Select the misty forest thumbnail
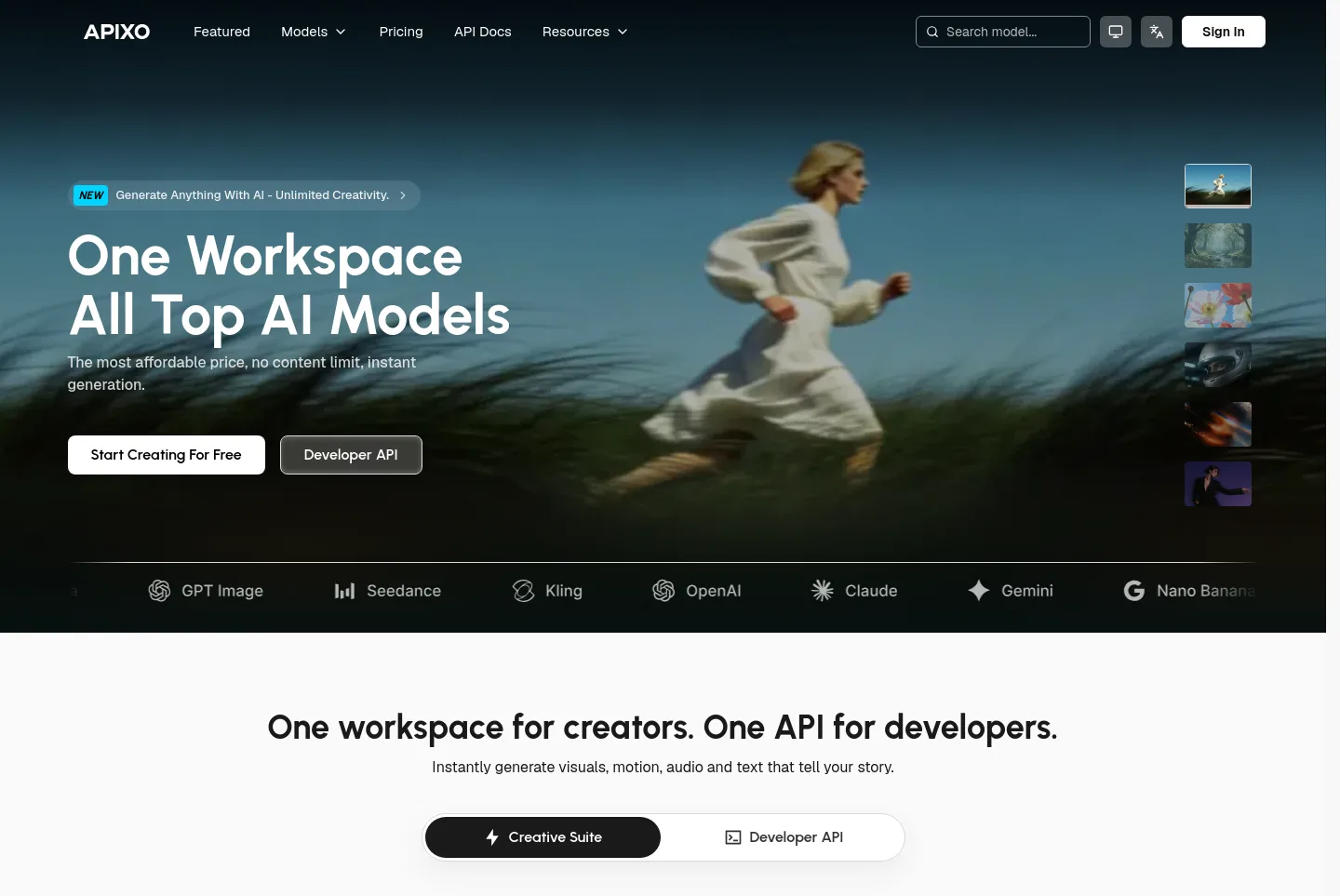The height and width of the screenshot is (896, 1340). (x=1218, y=246)
